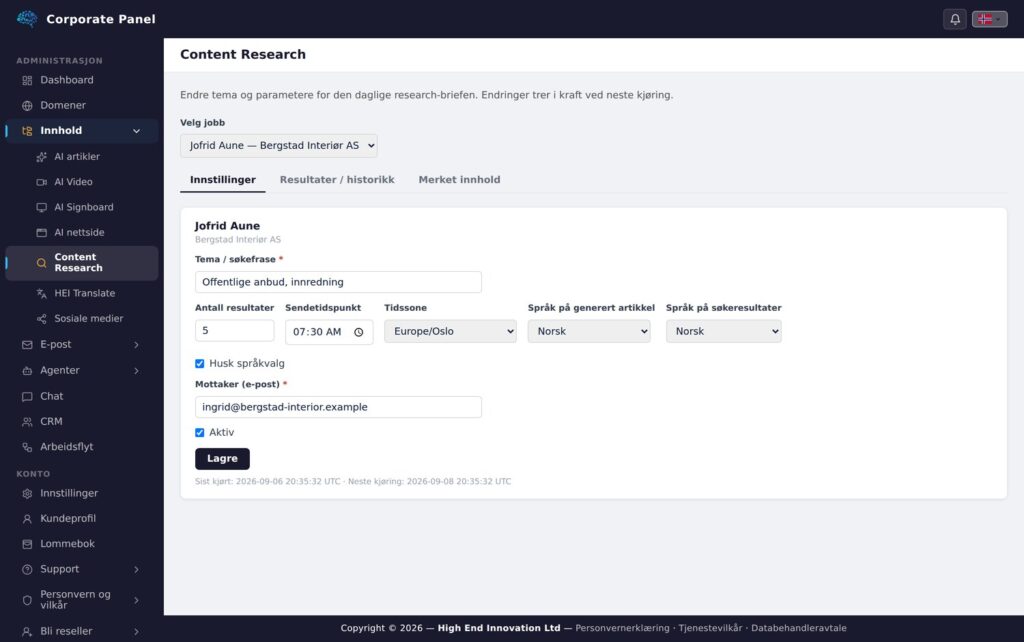Open the Tjenestevilkår footer link
The image size is (1024, 642).
click(711, 628)
